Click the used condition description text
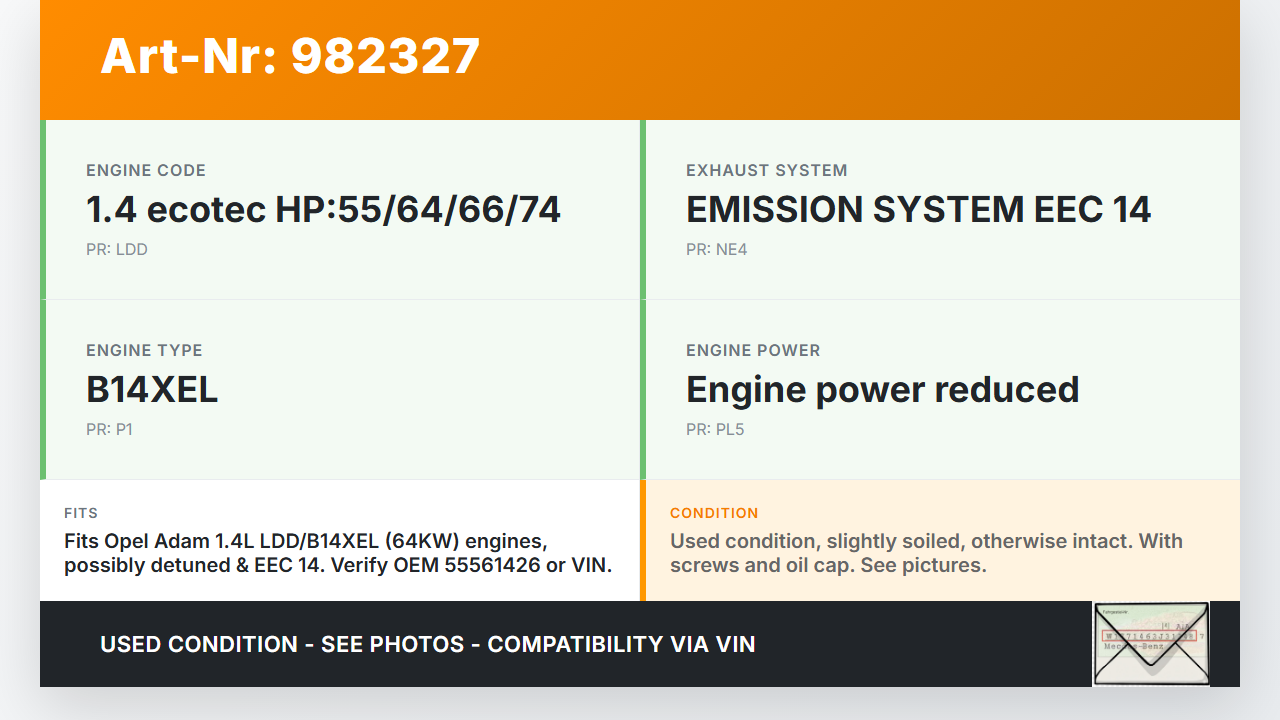Viewport: 1280px width, 720px height. [926, 553]
